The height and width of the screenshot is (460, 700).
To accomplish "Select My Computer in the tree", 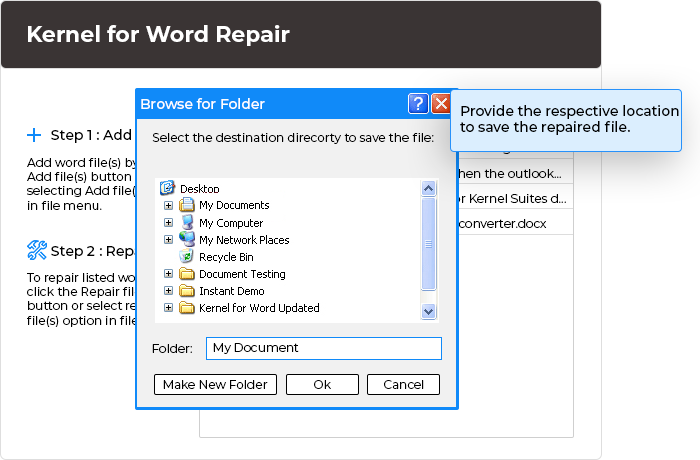I will pos(231,223).
